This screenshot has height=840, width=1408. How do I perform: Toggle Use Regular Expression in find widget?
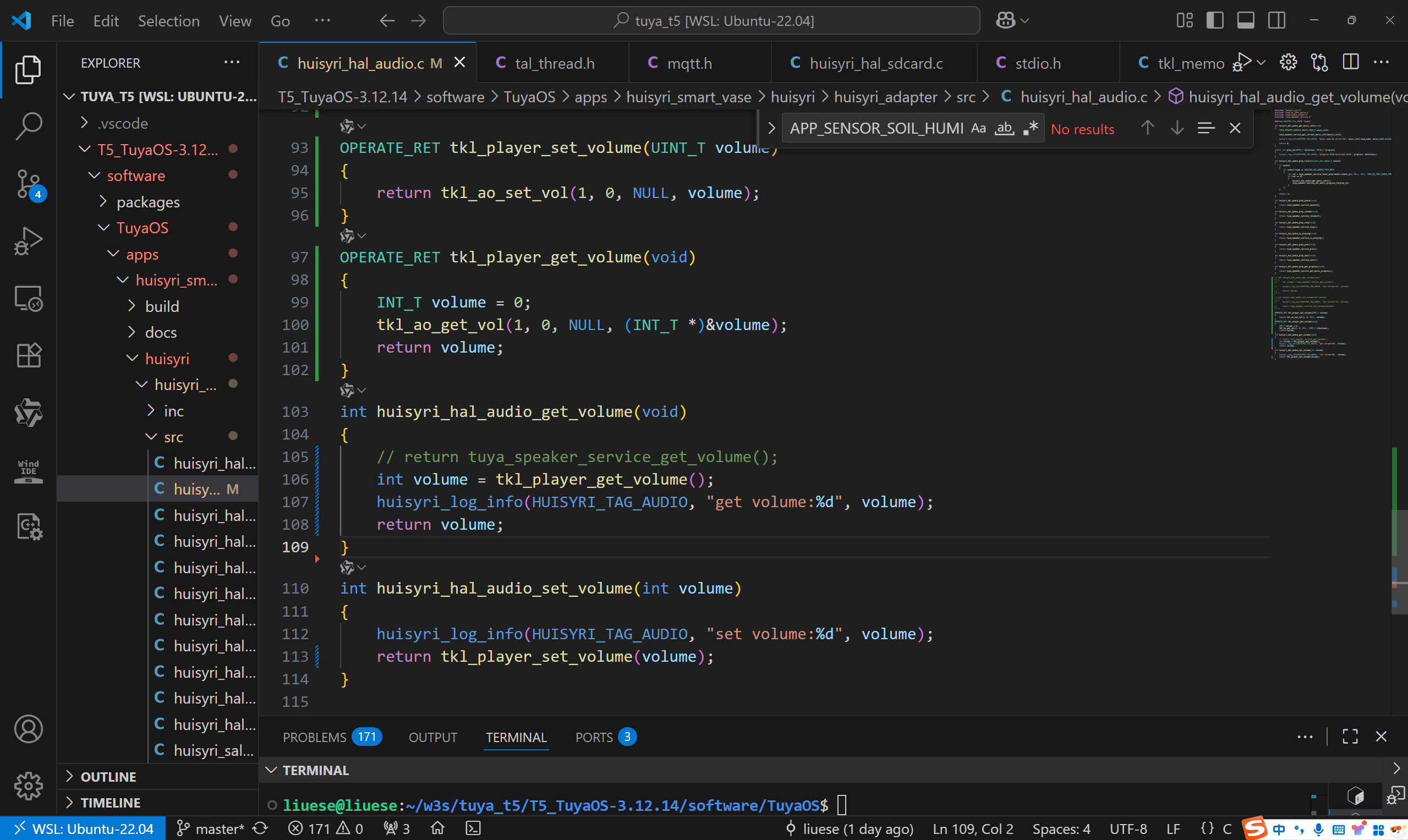(1031, 129)
